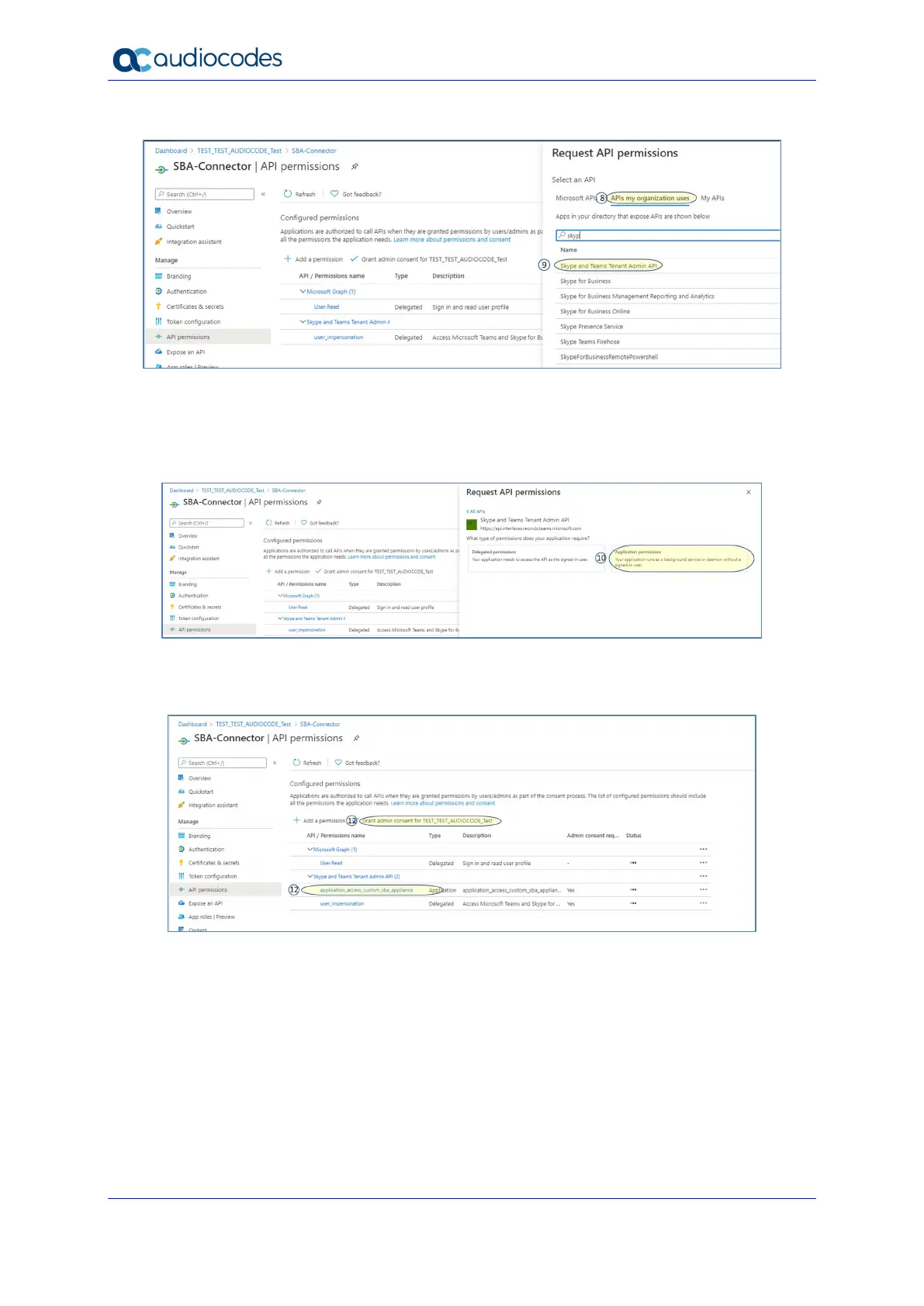Select the Microsoft APIs tab
Screen dimensions: 924x1306
576,198
